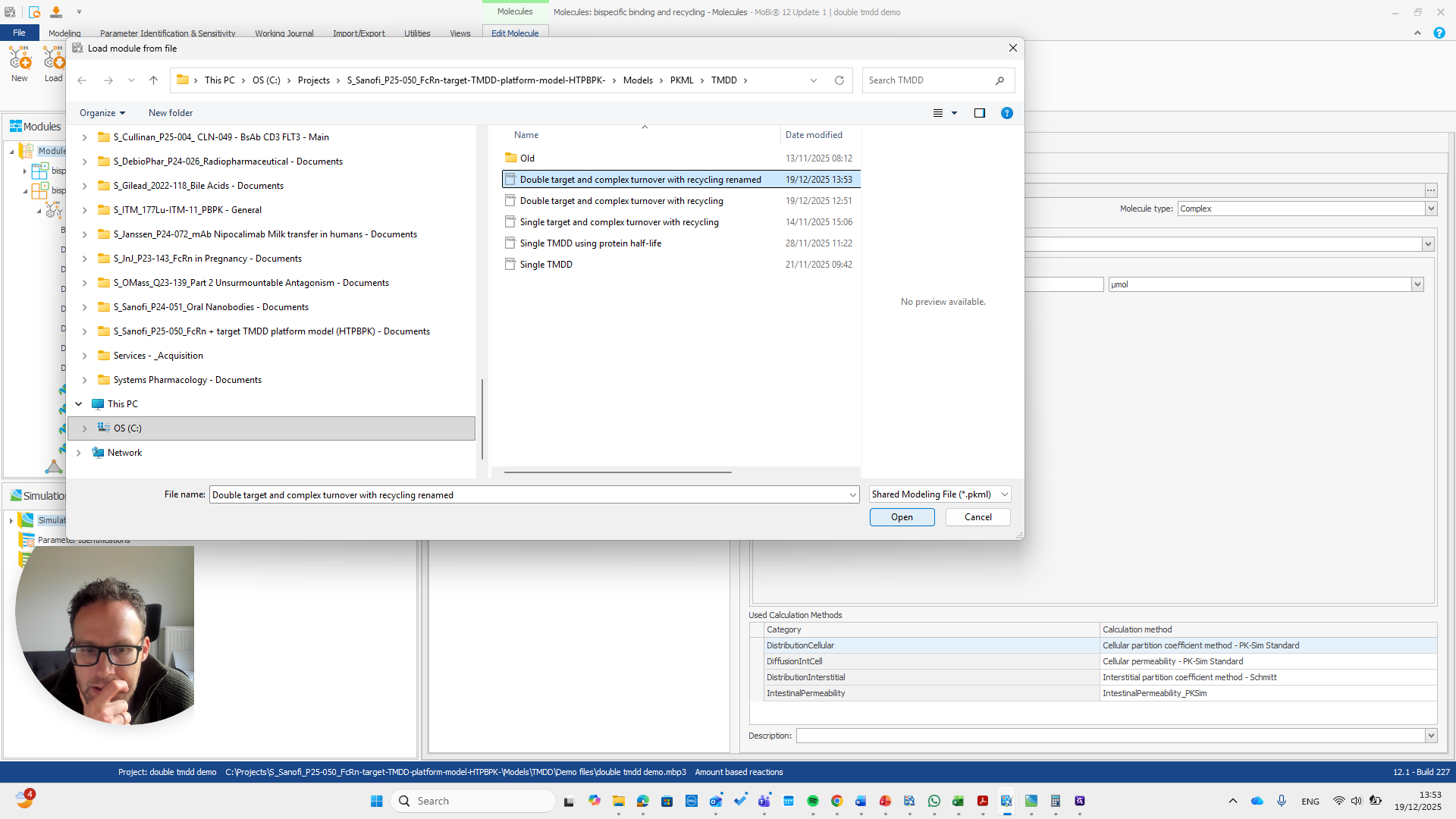Screen dimensions: 1456x819
Task: Toggle the preview pane icon
Action: 979,113
